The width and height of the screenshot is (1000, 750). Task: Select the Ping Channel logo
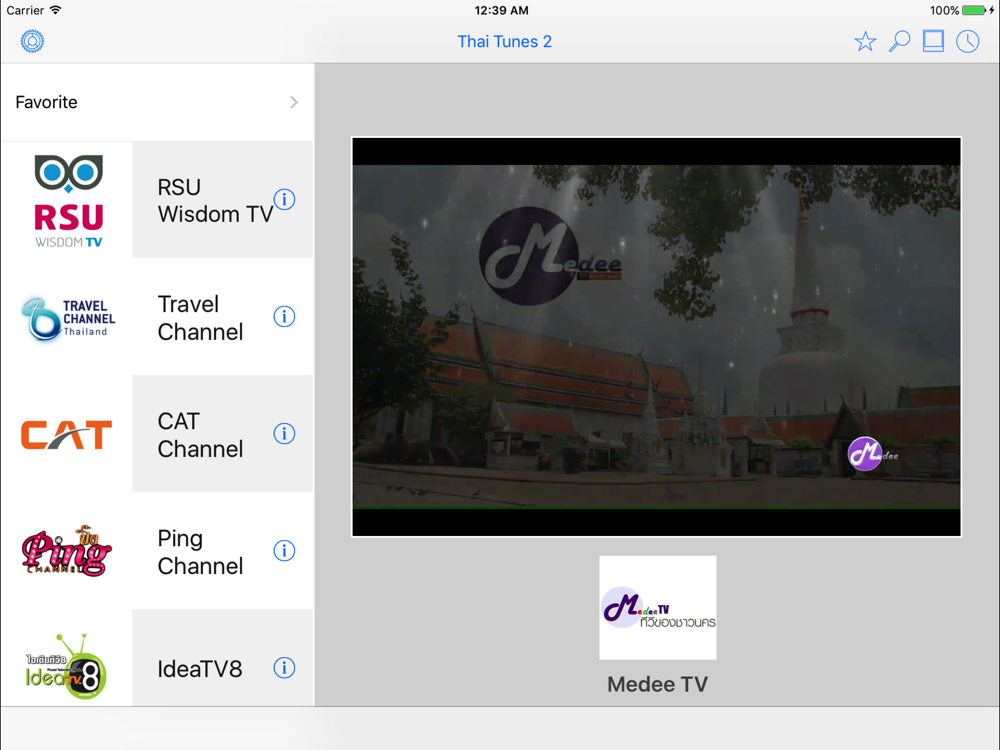tap(67, 551)
